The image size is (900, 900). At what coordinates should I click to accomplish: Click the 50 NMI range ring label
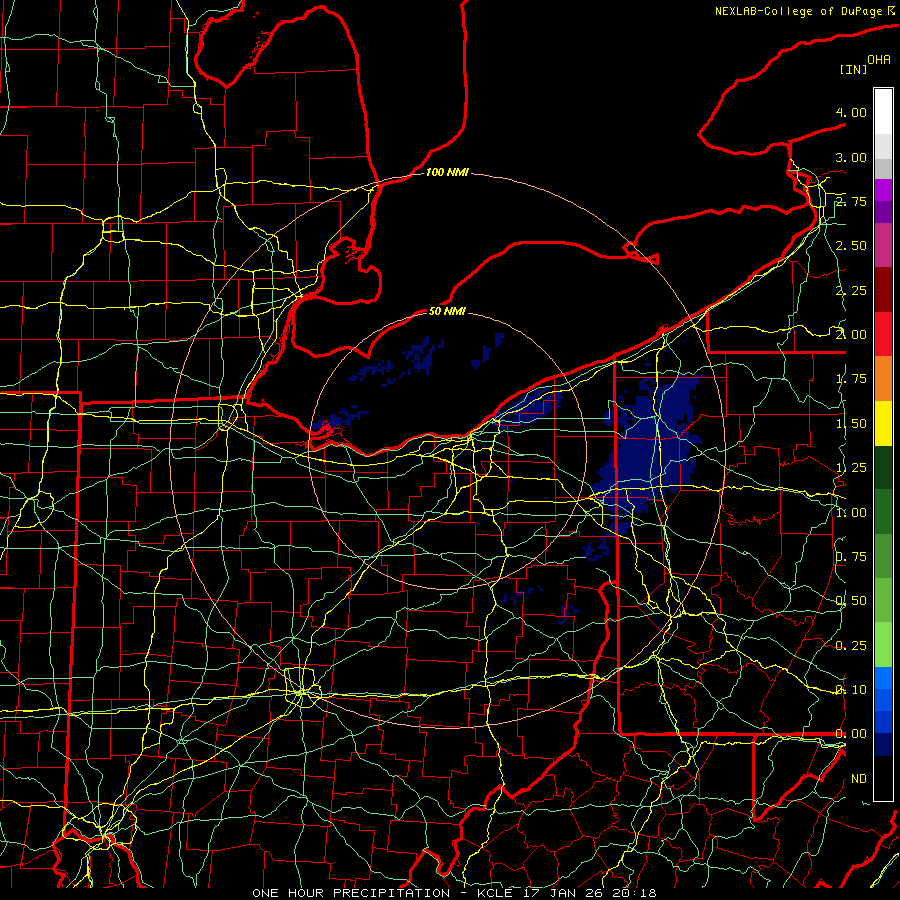coord(447,311)
